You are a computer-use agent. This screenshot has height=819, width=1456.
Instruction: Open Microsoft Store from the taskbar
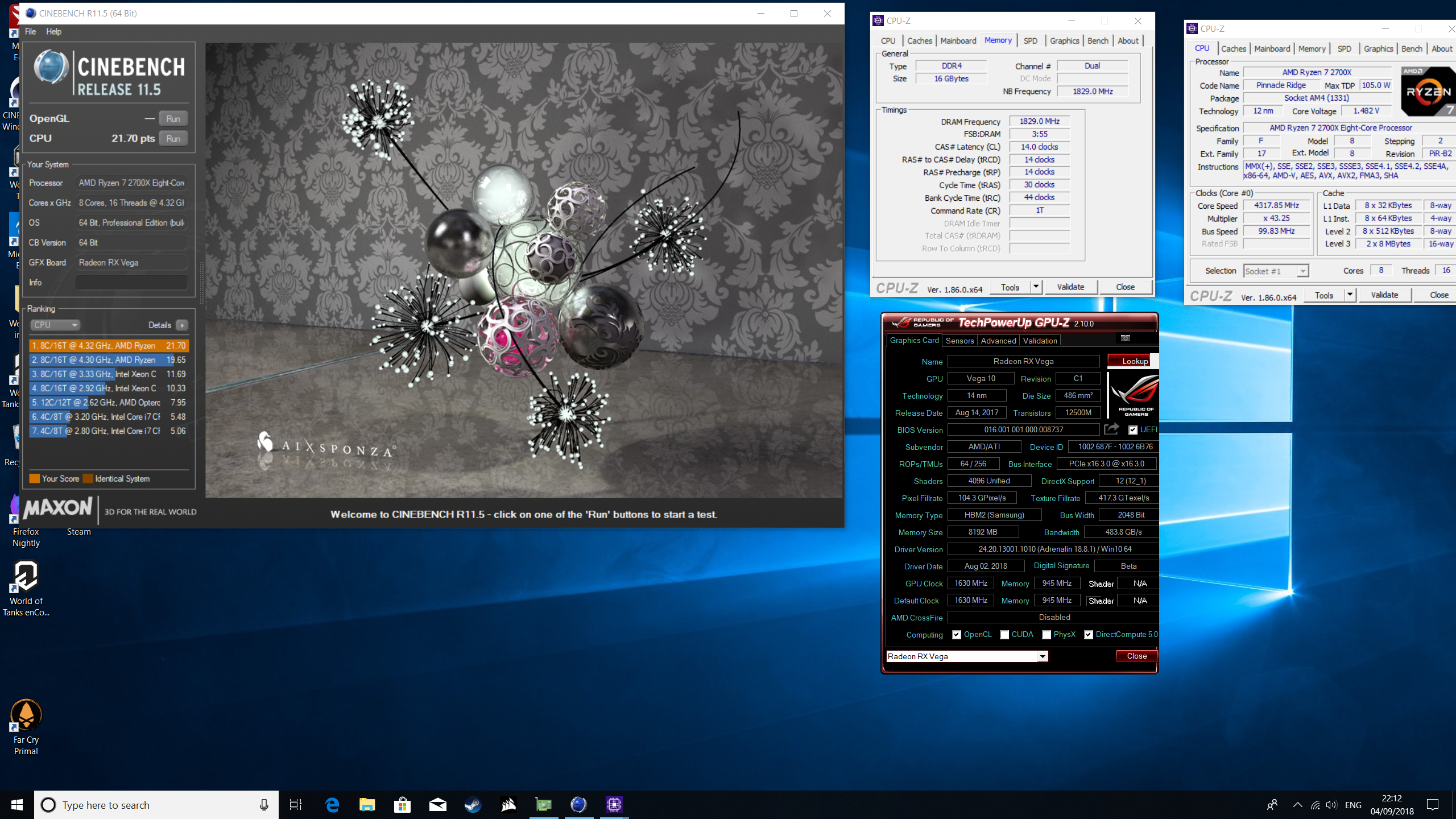point(402,805)
